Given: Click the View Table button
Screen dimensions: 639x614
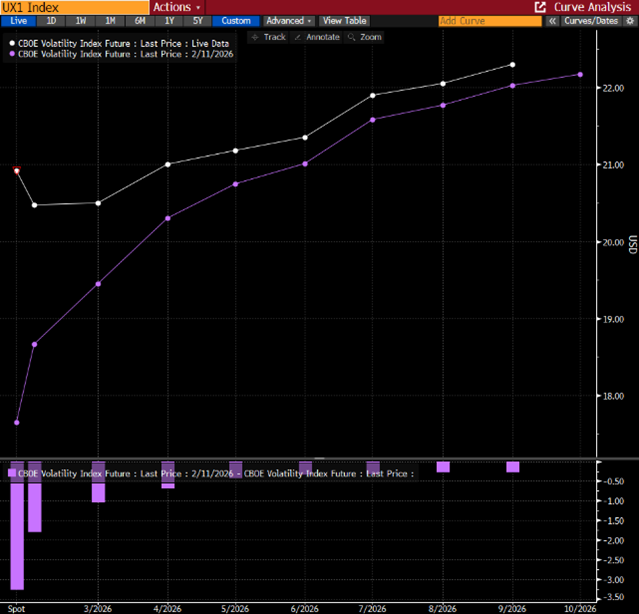Looking at the screenshot, I should point(345,21).
